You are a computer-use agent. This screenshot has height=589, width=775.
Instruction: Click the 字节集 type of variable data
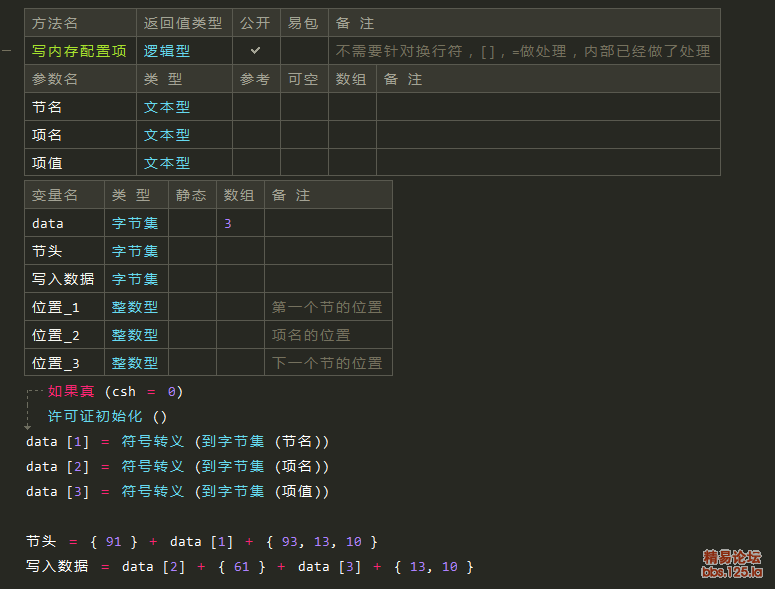(135, 223)
